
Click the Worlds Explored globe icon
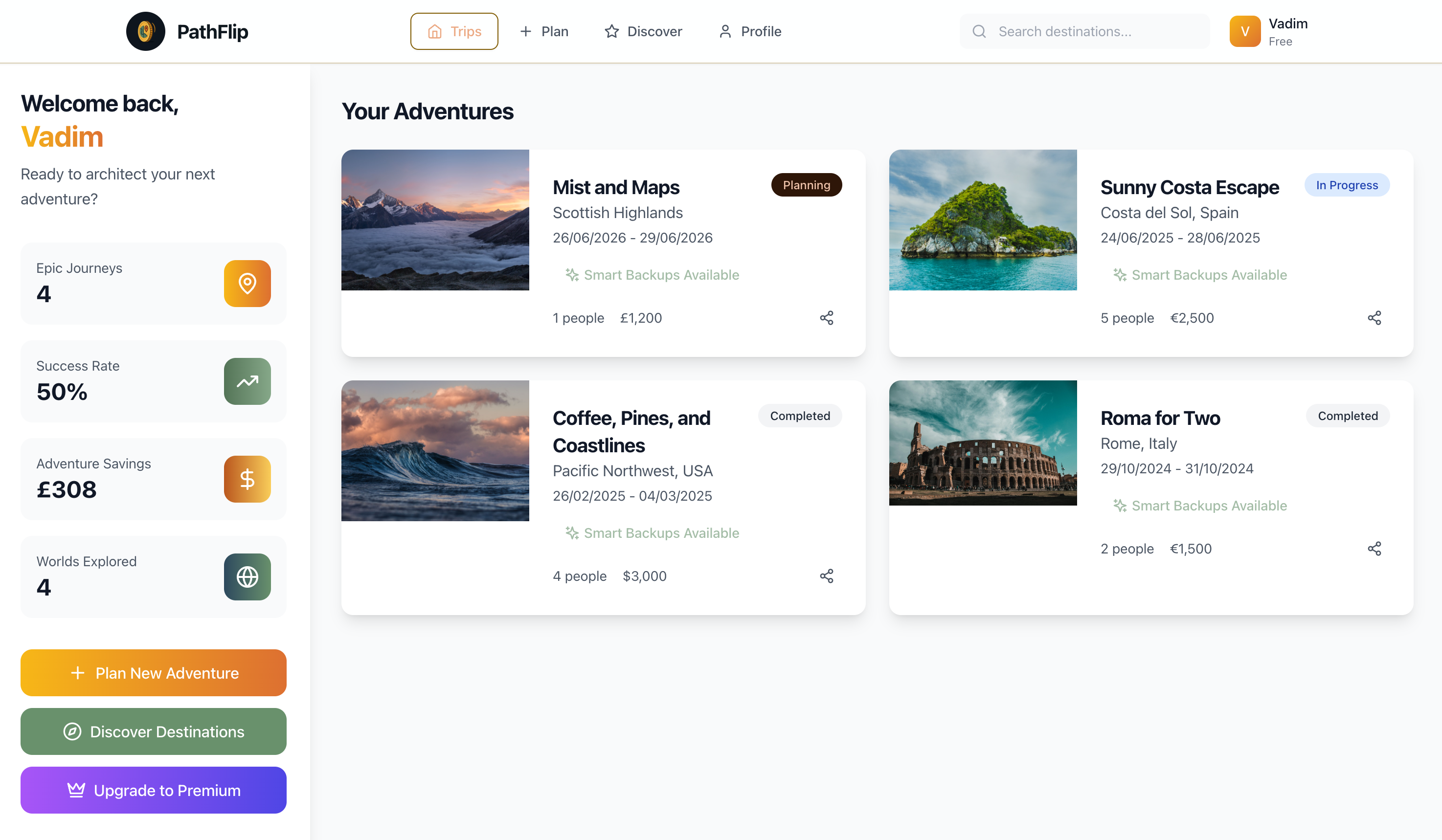coord(247,577)
